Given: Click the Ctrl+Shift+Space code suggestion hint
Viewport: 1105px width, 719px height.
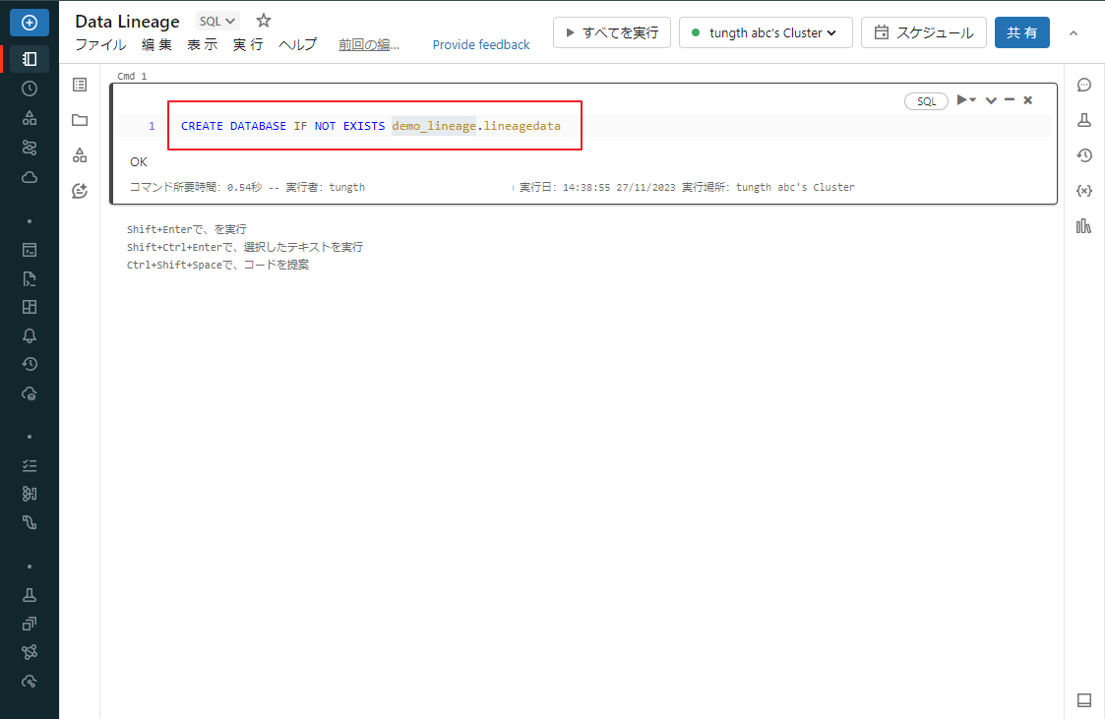Looking at the screenshot, I should [218, 264].
